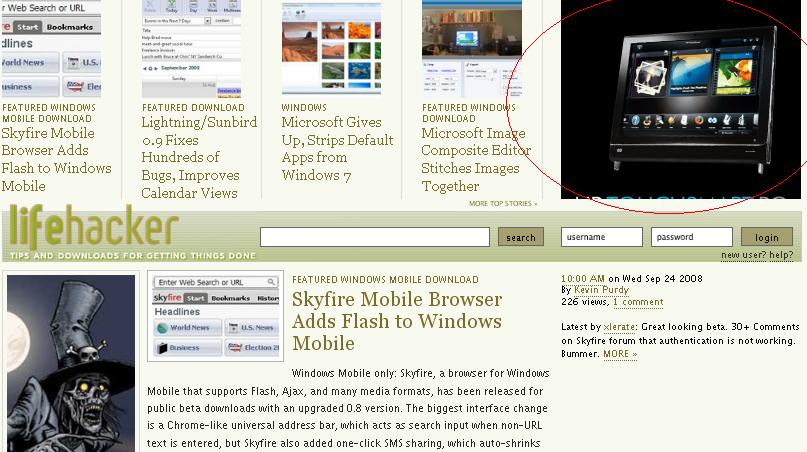Focus the password field
The image size is (807, 452).
point(692,237)
